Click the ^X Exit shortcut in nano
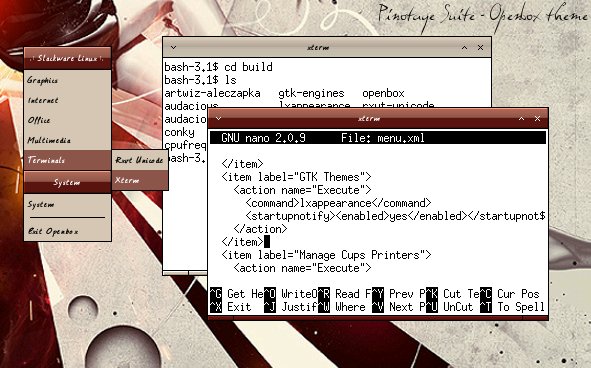The image size is (591, 368). (231, 307)
